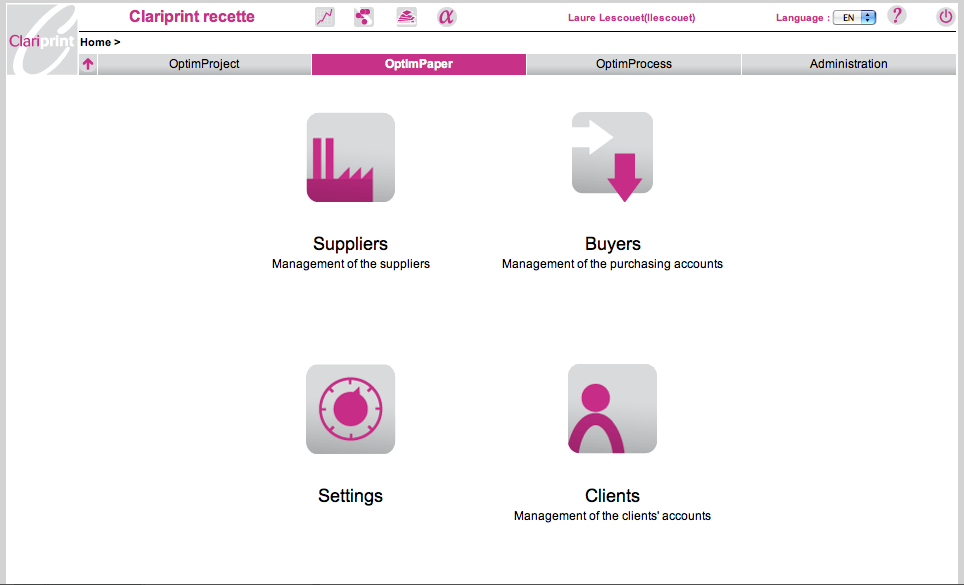964x585 pixels.
Task: Switch to the OptimProject tab
Action: point(205,64)
